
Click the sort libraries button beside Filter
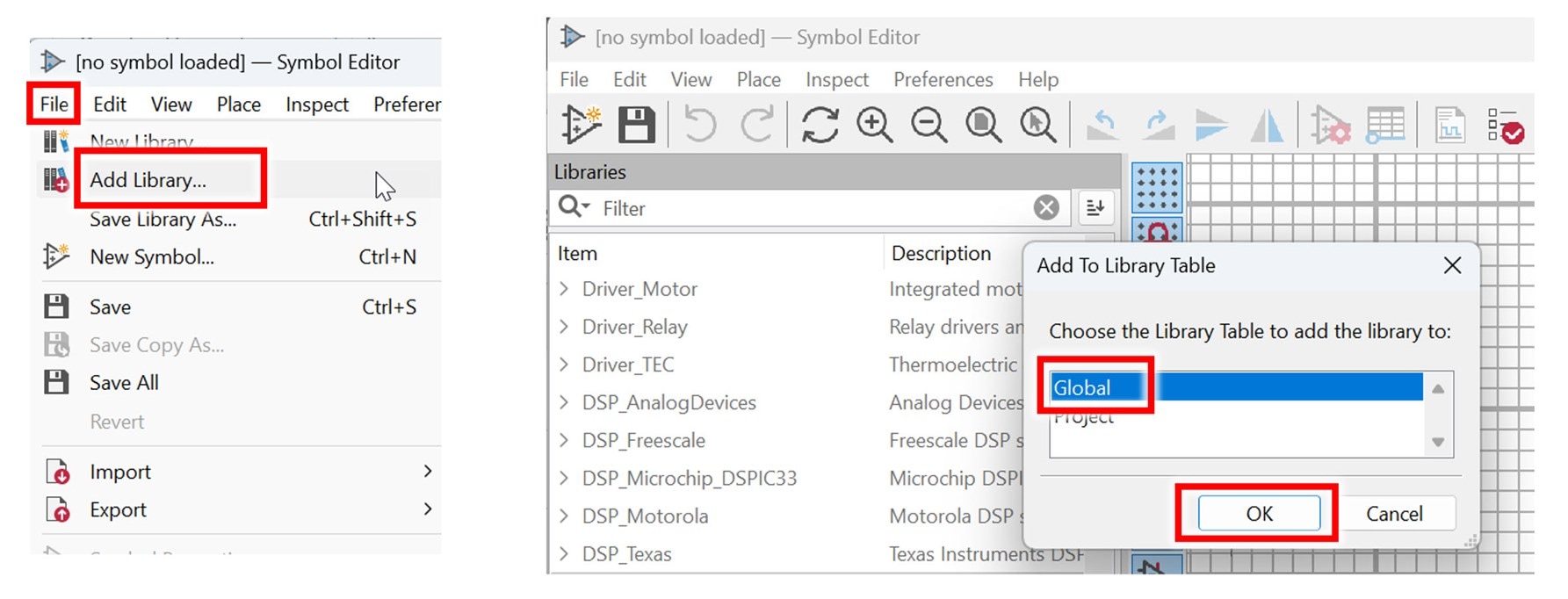[x=1095, y=208]
